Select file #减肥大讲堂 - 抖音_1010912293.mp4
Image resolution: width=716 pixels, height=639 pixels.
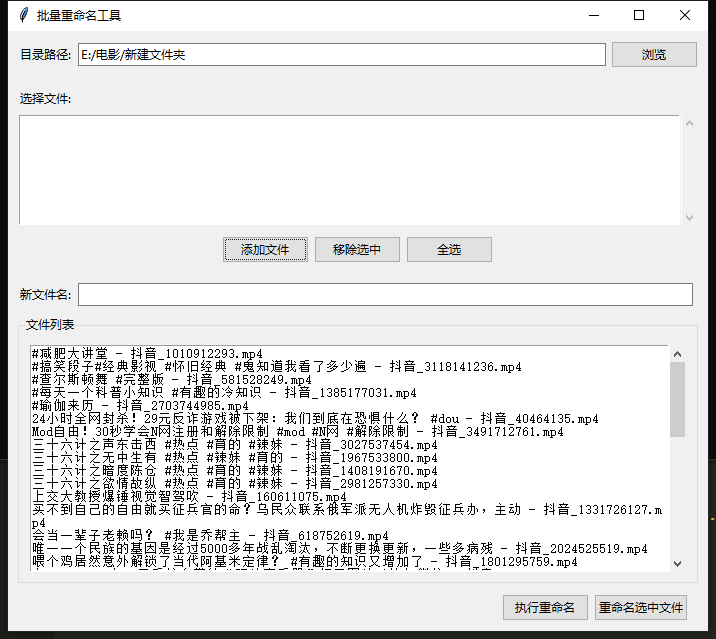tap(147, 354)
